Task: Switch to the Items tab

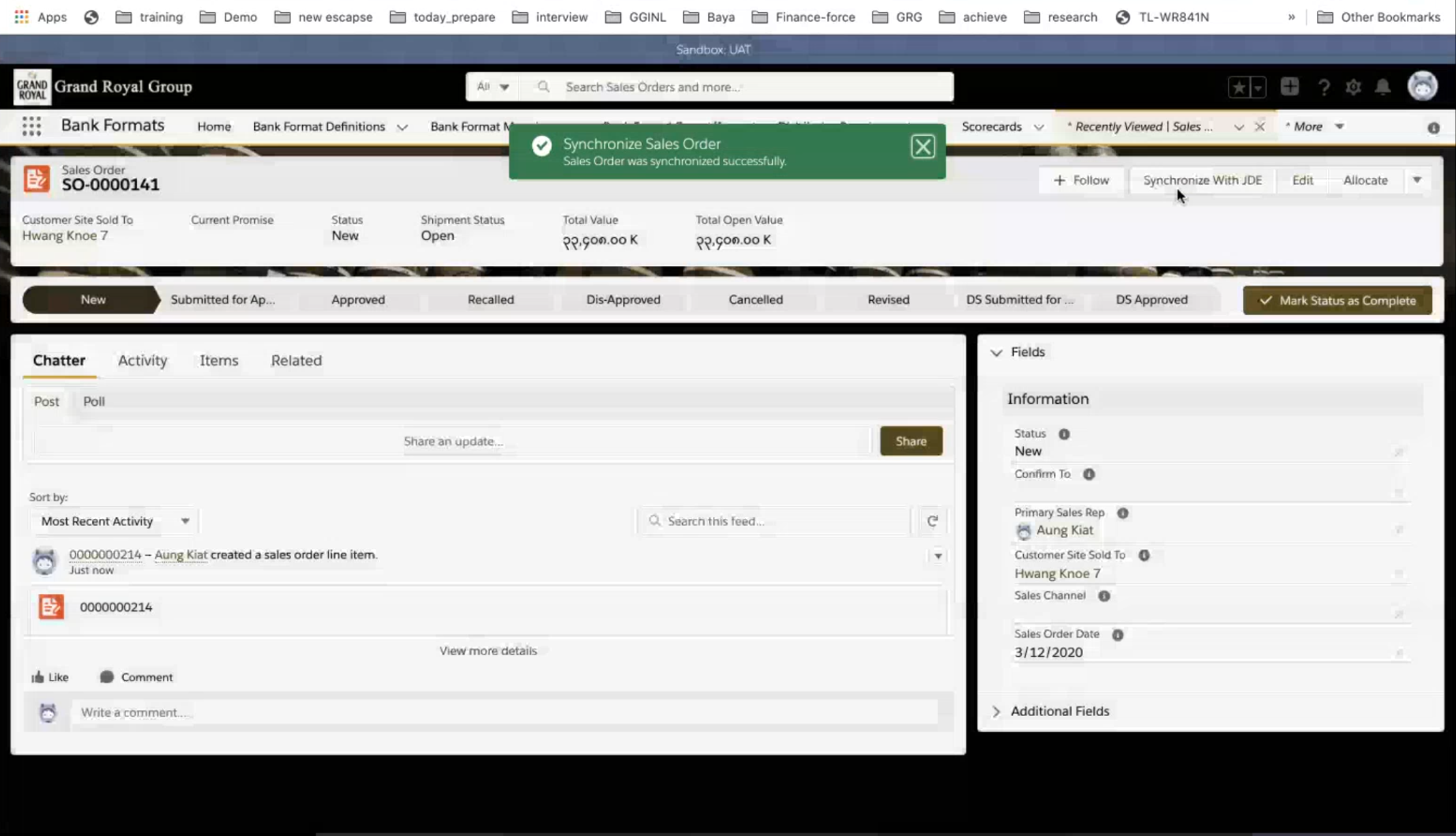Action: coord(219,360)
